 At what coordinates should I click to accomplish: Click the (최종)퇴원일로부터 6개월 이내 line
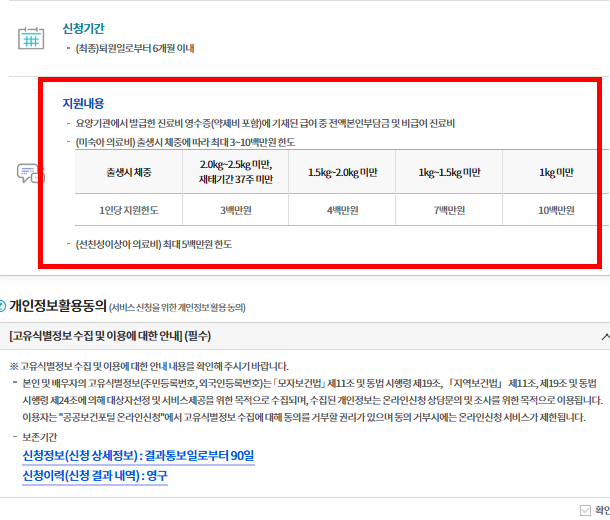(135, 49)
